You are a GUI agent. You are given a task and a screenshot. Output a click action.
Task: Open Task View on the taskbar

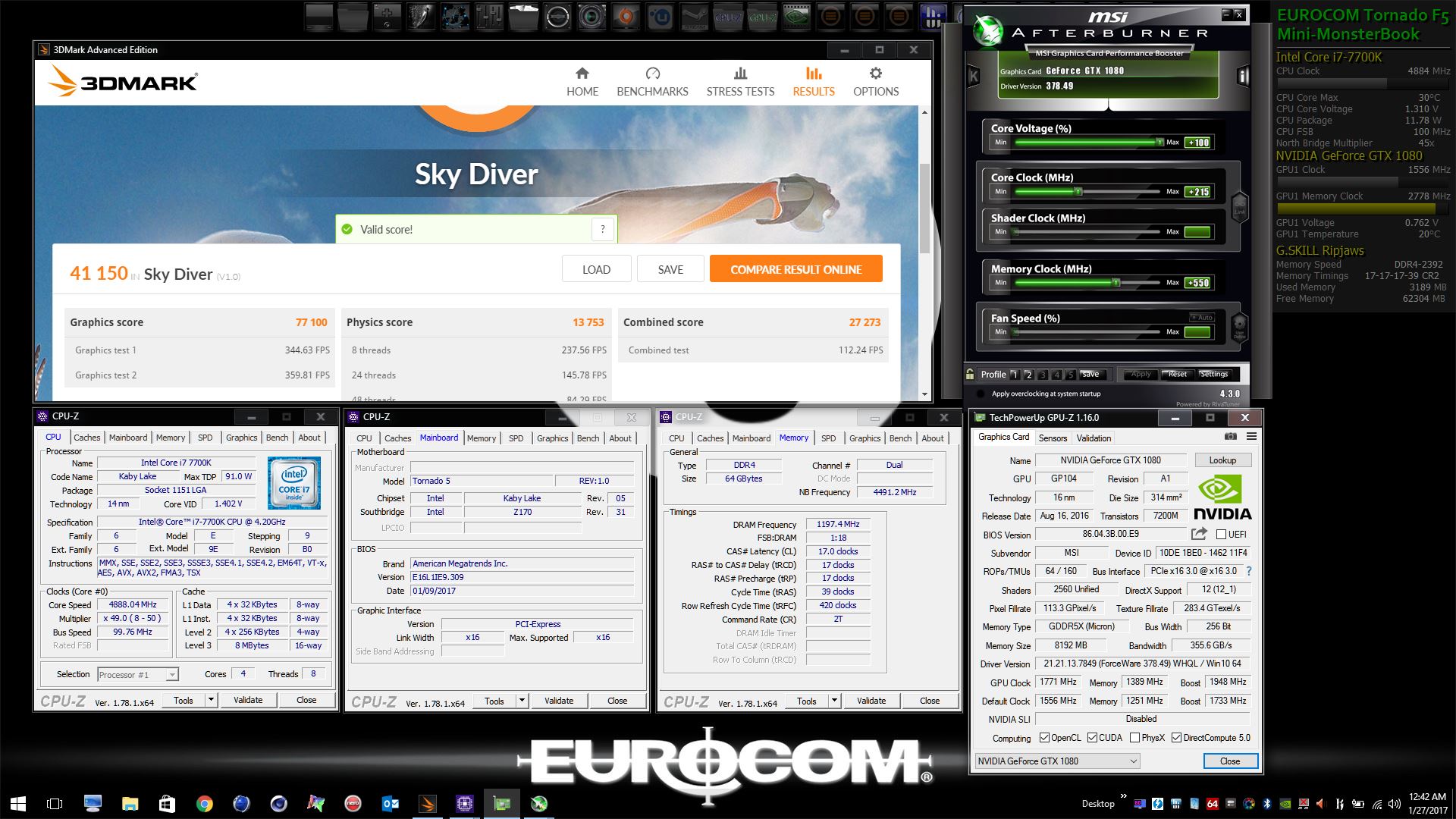tap(55, 804)
